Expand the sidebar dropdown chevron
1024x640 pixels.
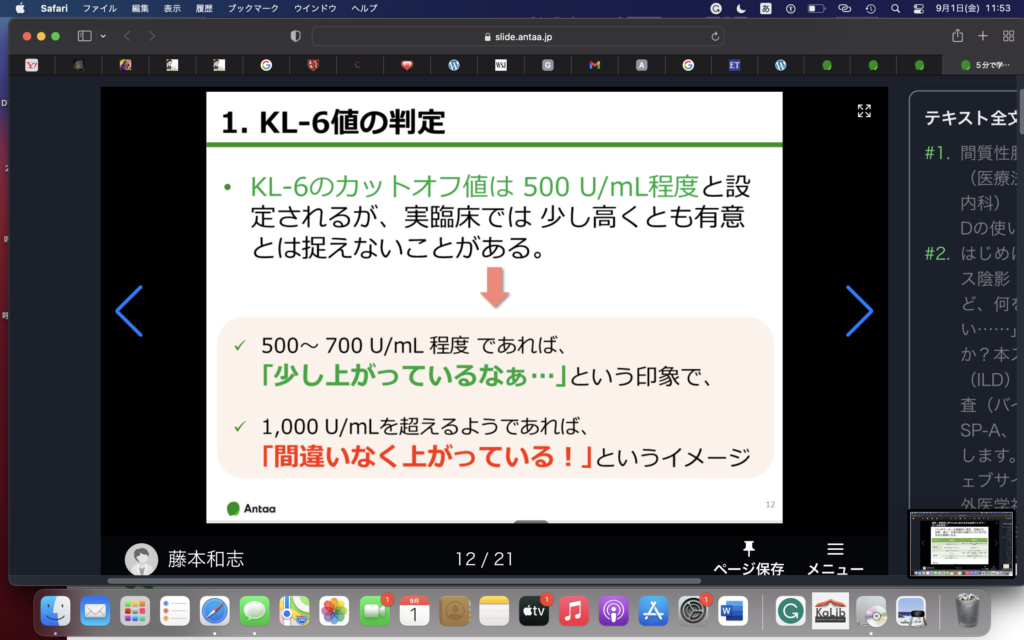103,36
